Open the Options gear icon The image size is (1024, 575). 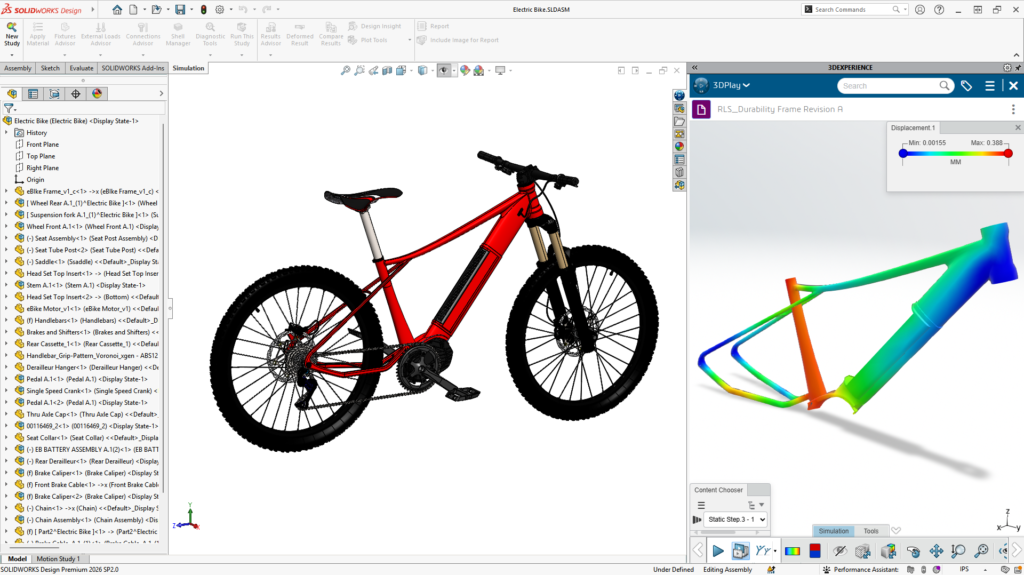click(x=219, y=10)
